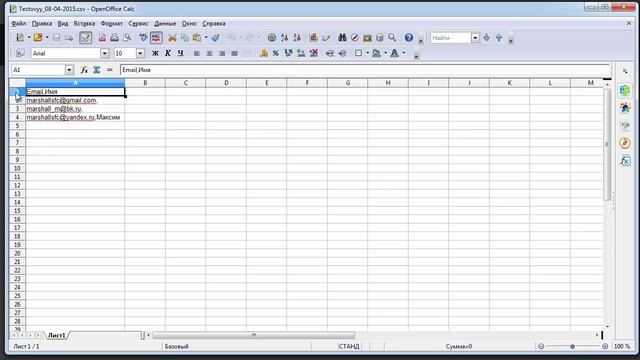The height and width of the screenshot is (360, 640).
Task: Export directly as PDF icon
Action: pyautogui.click(x=102, y=38)
